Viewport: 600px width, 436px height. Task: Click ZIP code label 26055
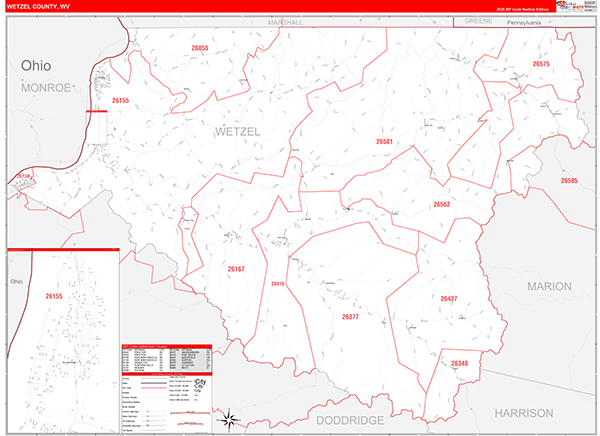(200, 48)
